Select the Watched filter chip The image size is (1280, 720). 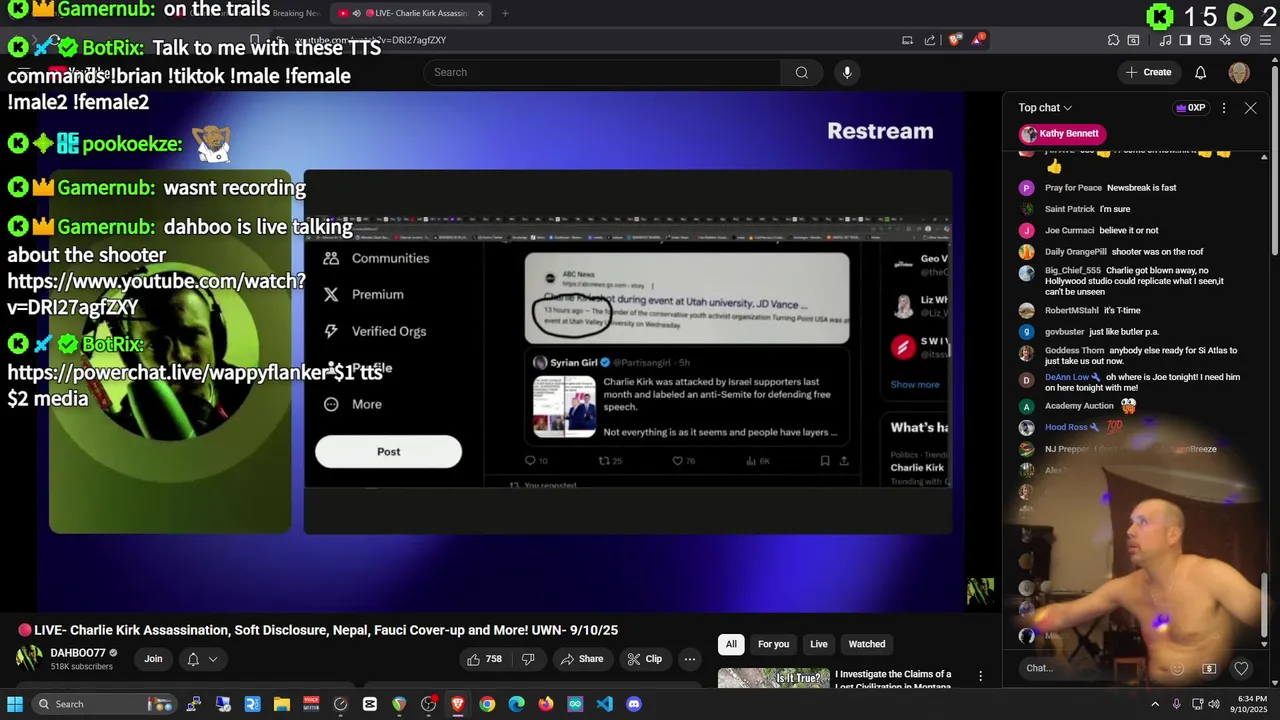867,644
